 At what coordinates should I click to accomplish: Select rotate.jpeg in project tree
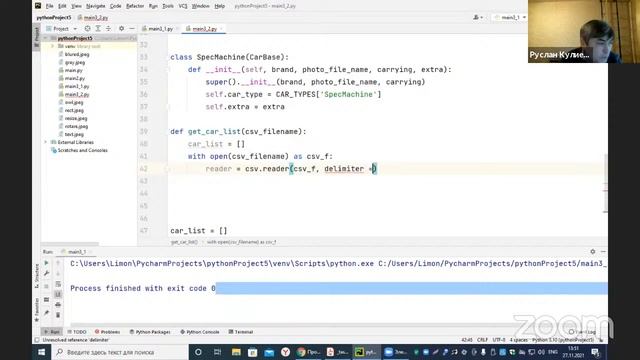tap(76, 126)
